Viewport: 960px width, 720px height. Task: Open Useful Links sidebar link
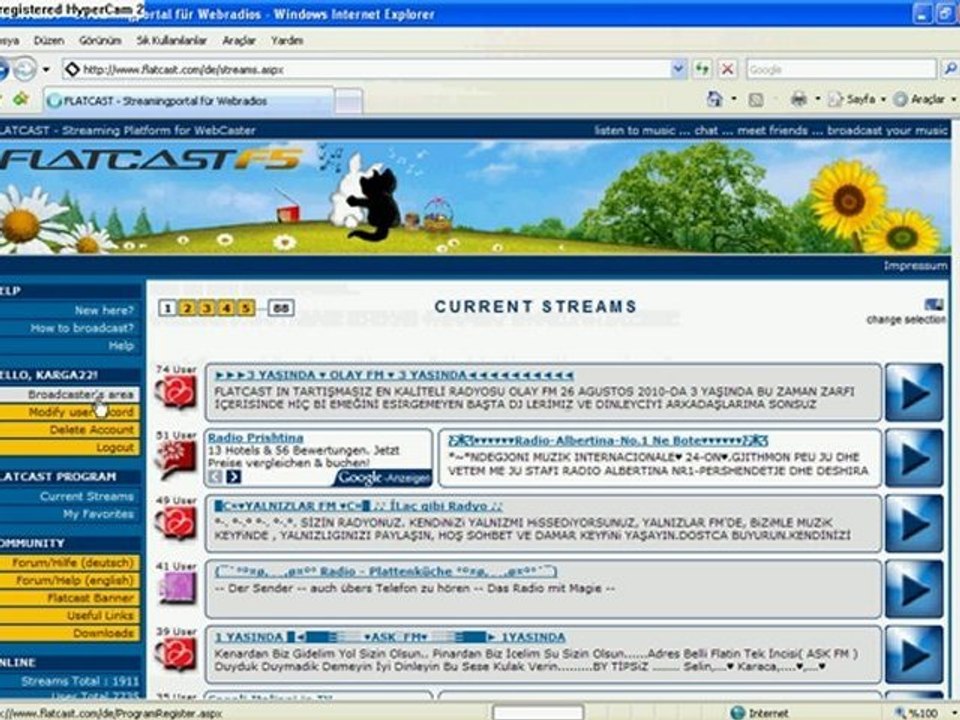coord(70,616)
